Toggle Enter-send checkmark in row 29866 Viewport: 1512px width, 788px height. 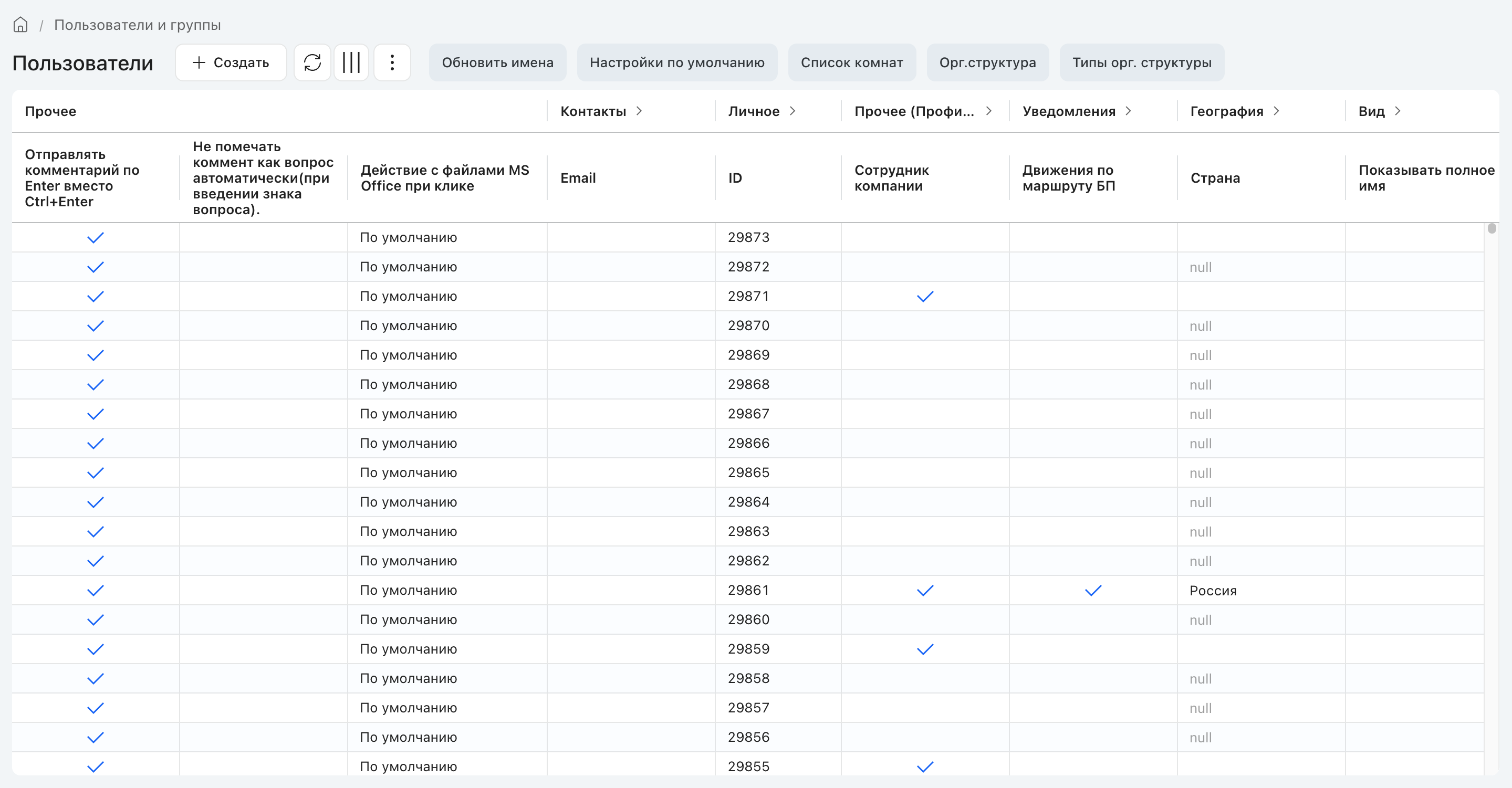click(95, 443)
